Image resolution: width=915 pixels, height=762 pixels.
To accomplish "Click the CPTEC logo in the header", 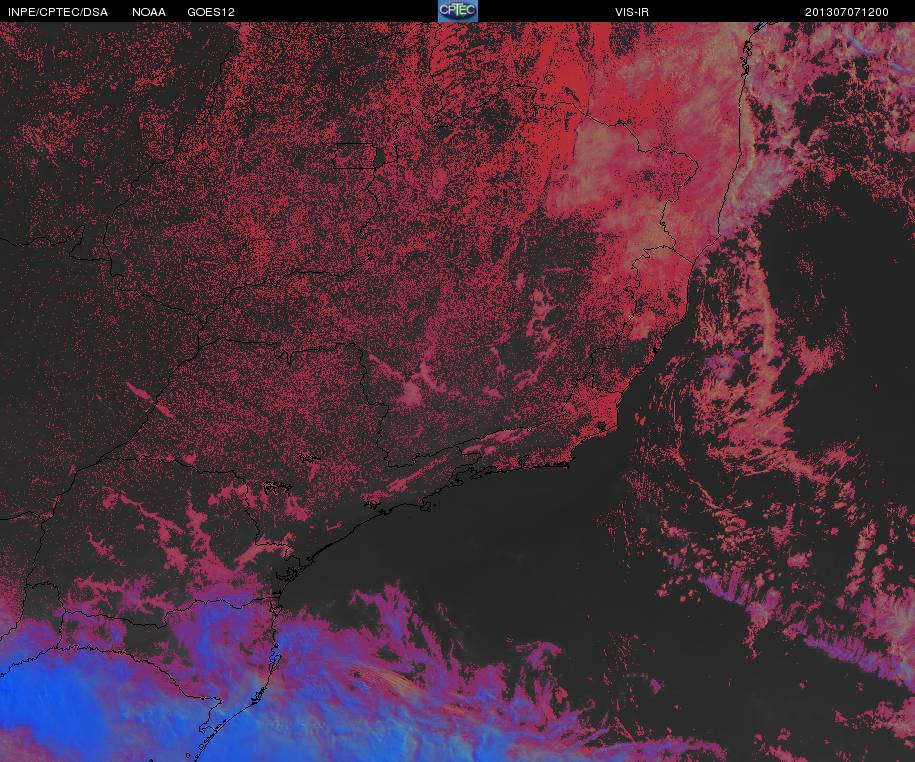I will pyautogui.click(x=458, y=11).
